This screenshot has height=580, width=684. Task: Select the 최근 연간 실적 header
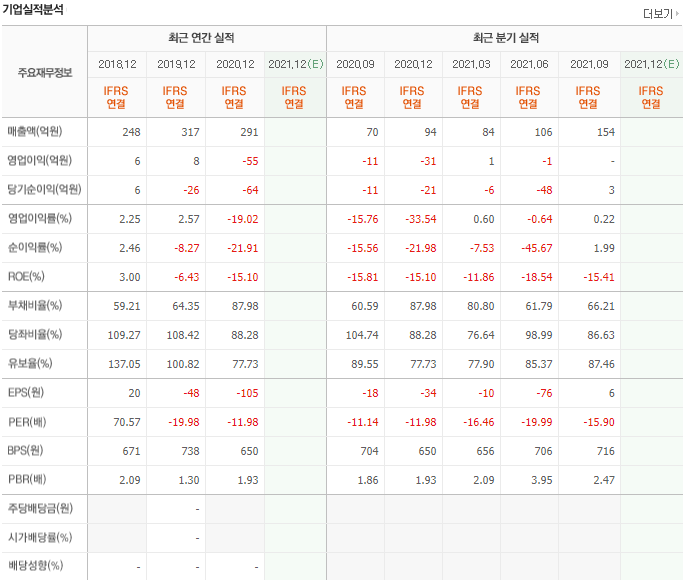coord(202,38)
